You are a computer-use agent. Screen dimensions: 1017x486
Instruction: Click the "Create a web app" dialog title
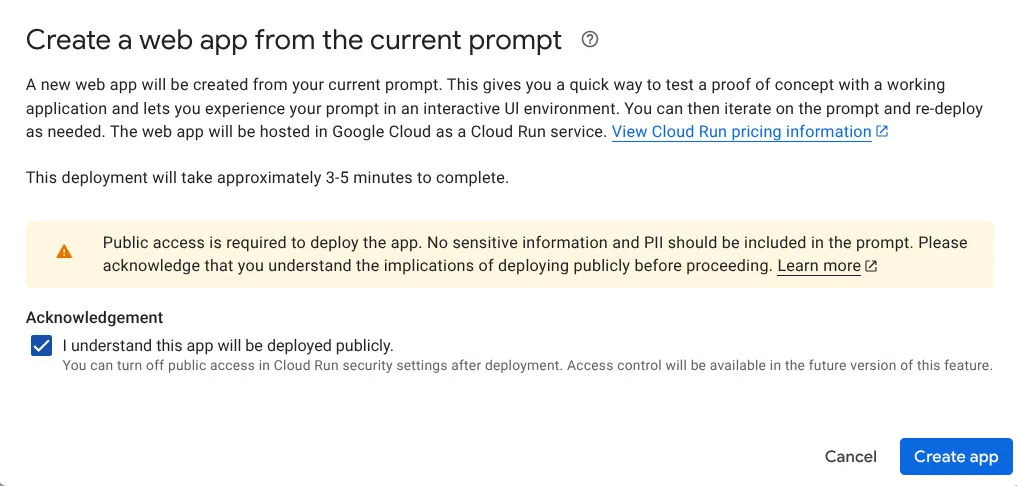(294, 40)
